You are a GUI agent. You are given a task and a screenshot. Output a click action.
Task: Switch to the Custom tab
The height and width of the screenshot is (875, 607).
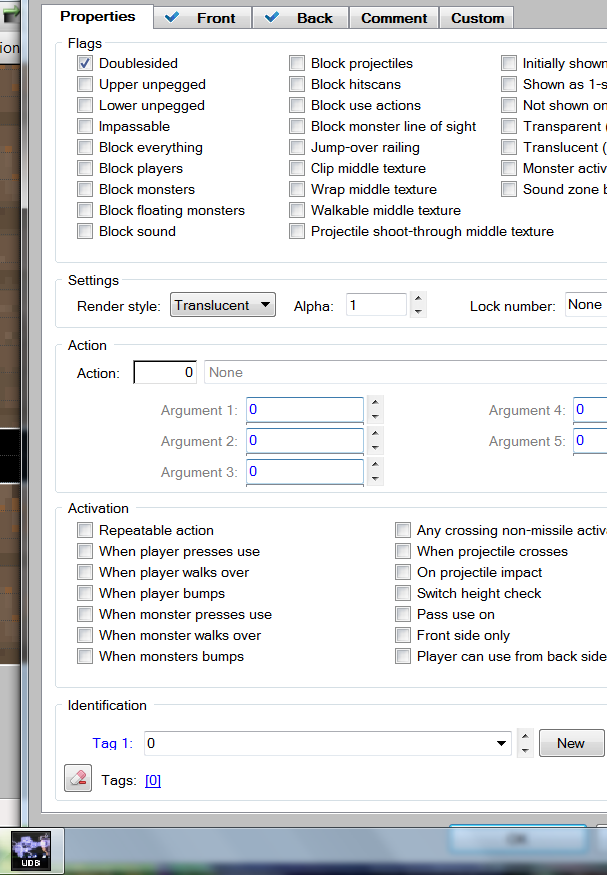point(477,18)
